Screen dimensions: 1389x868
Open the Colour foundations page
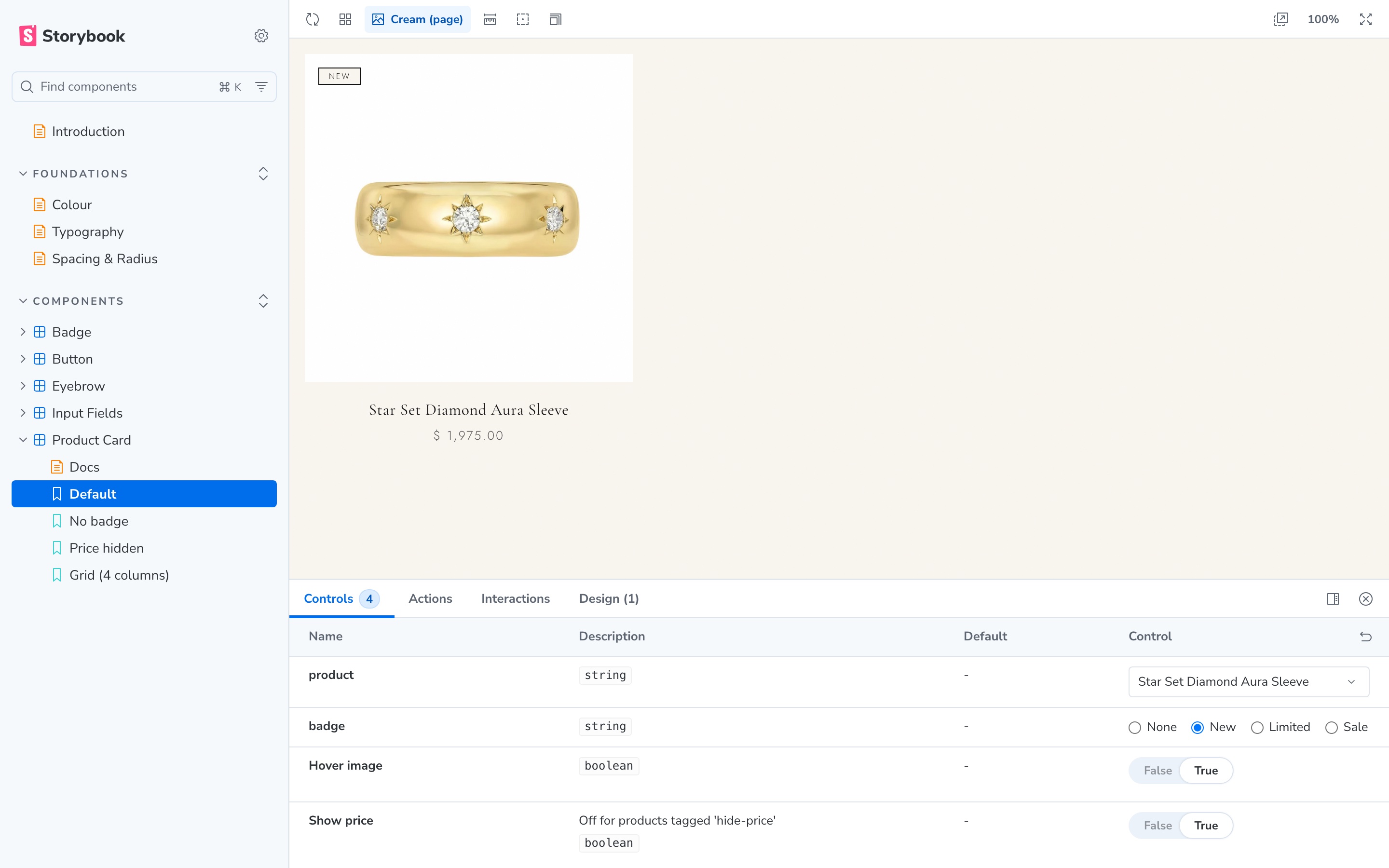pyautogui.click(x=72, y=205)
